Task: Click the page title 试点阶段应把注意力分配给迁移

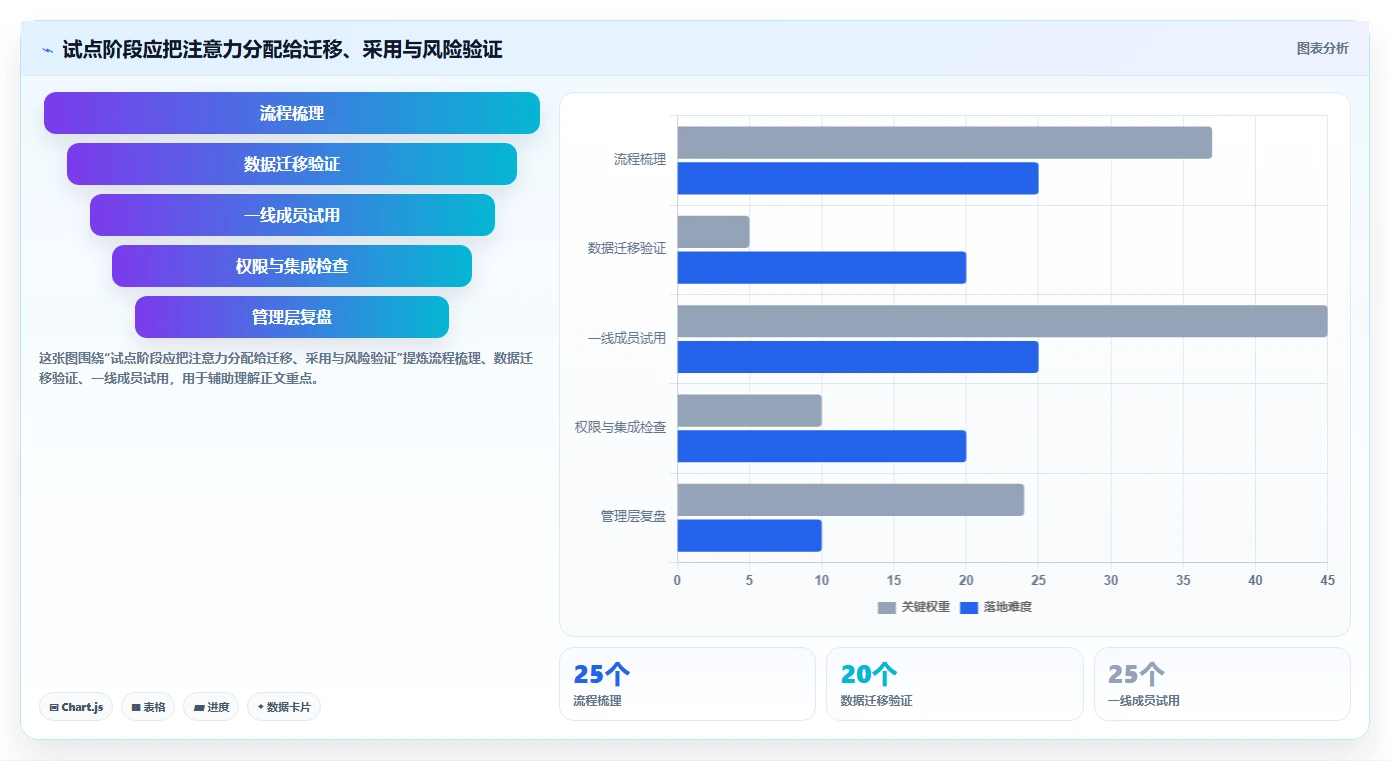Action: coord(282,49)
